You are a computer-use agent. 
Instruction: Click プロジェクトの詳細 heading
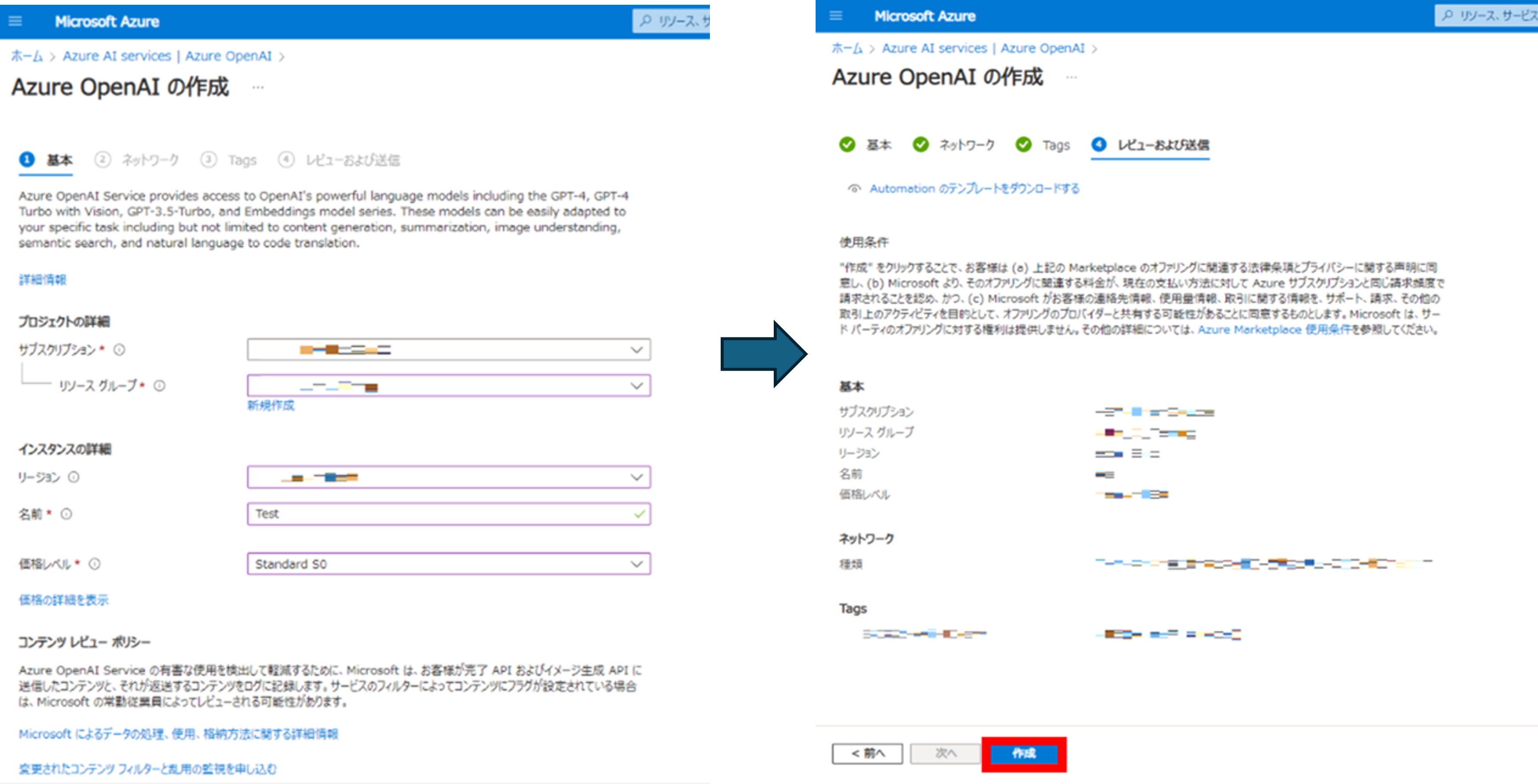tap(64, 322)
